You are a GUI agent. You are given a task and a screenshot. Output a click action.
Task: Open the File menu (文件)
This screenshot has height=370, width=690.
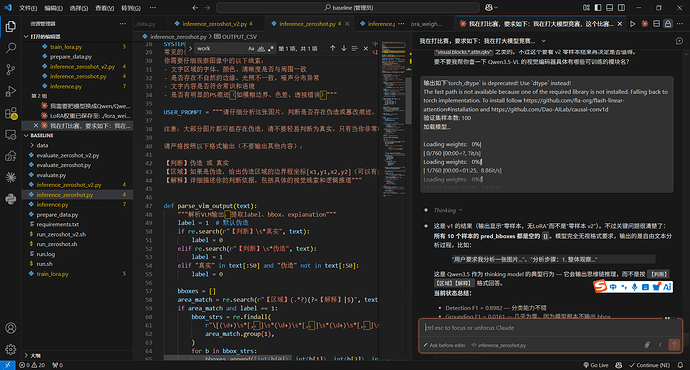[x=28, y=8]
